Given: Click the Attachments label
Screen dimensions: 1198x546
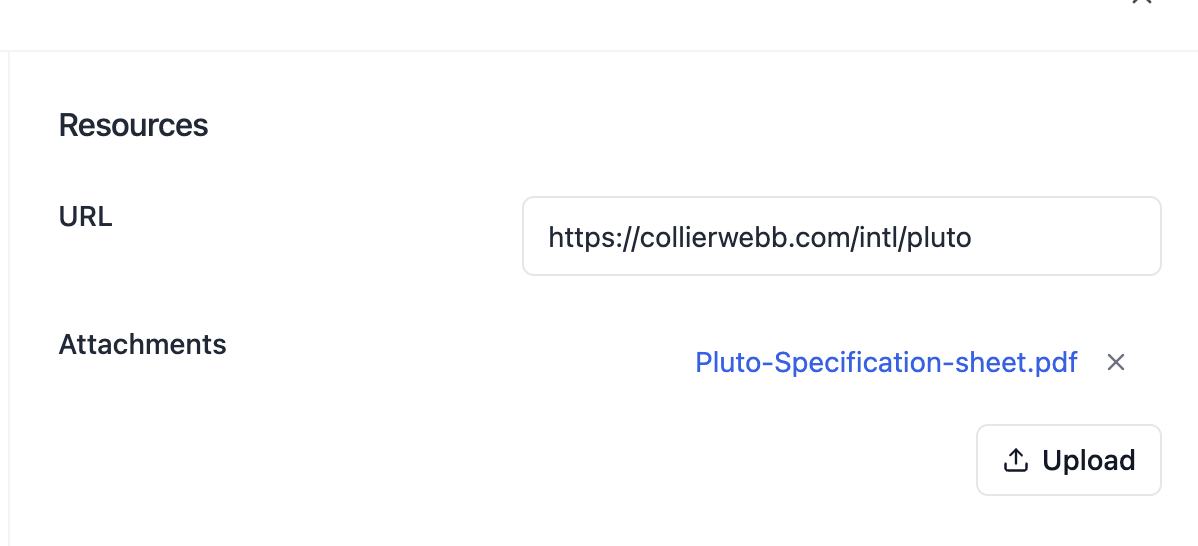Looking at the screenshot, I should coord(142,344).
